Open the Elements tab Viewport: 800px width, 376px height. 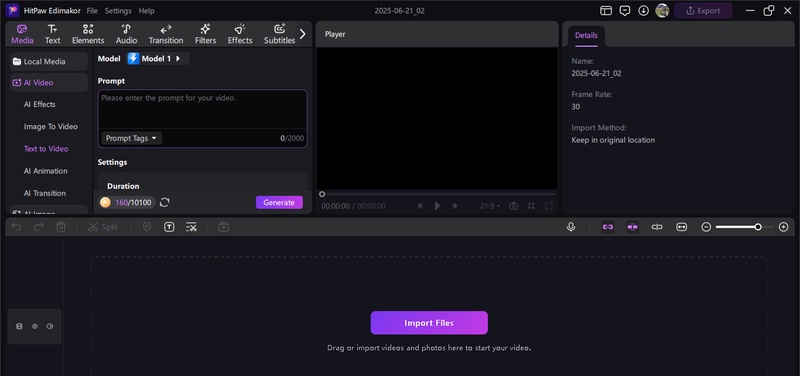point(88,34)
